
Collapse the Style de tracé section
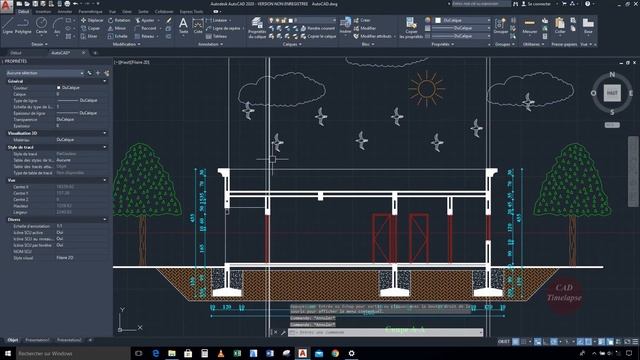105,147
